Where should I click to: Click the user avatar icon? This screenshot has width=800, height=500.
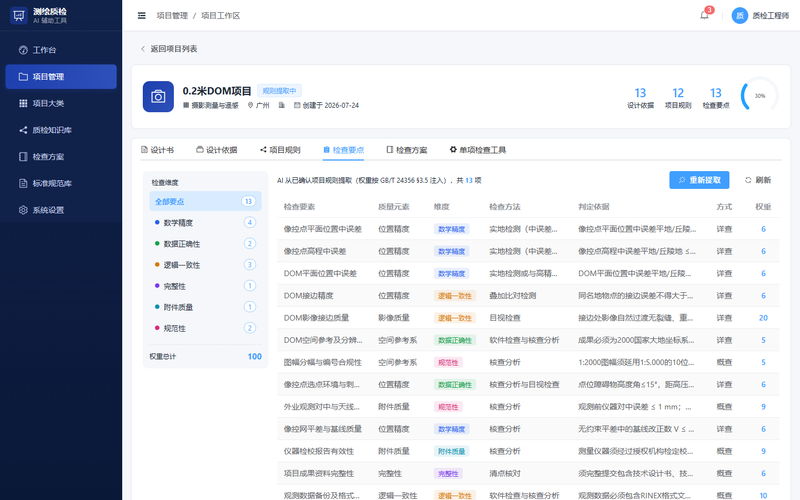pyautogui.click(x=739, y=15)
